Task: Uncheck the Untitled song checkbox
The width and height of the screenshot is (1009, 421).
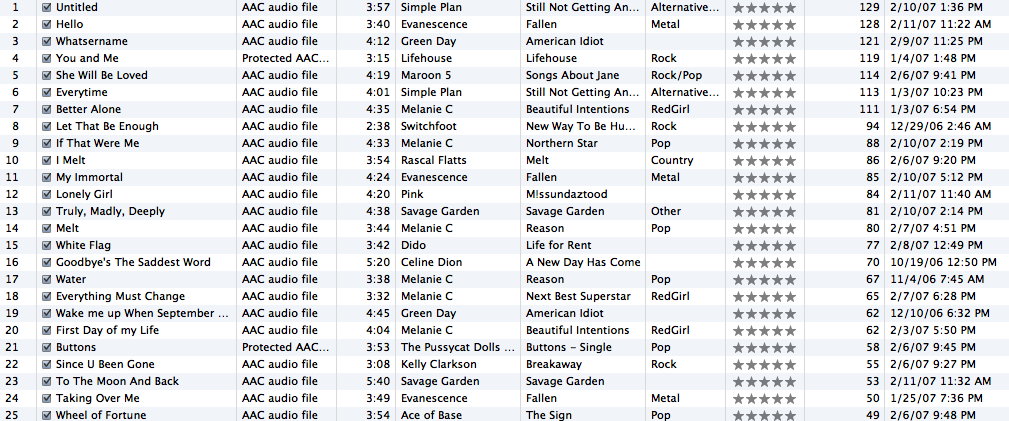Action: [46, 7]
